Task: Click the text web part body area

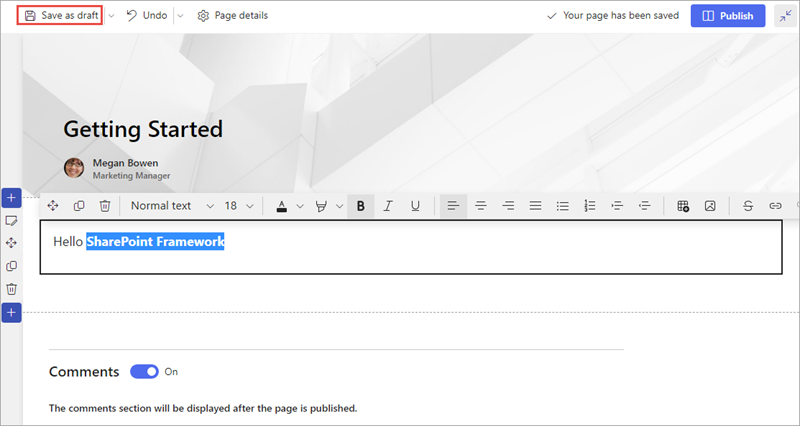Action: tap(411, 247)
